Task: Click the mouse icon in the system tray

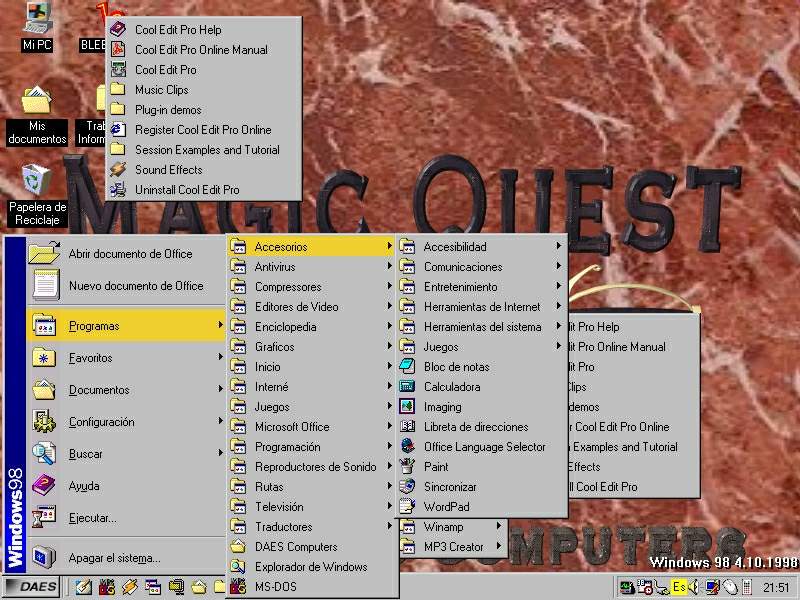Action: pyautogui.click(x=731, y=587)
